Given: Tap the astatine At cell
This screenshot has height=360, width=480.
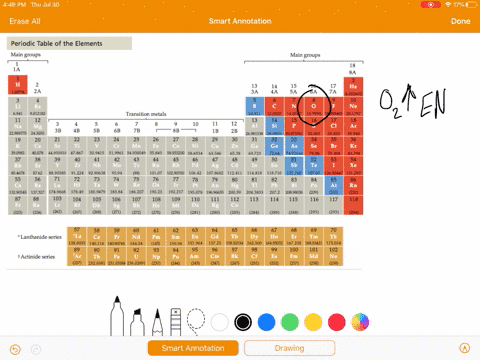Looking at the screenshot, I should point(334,185).
